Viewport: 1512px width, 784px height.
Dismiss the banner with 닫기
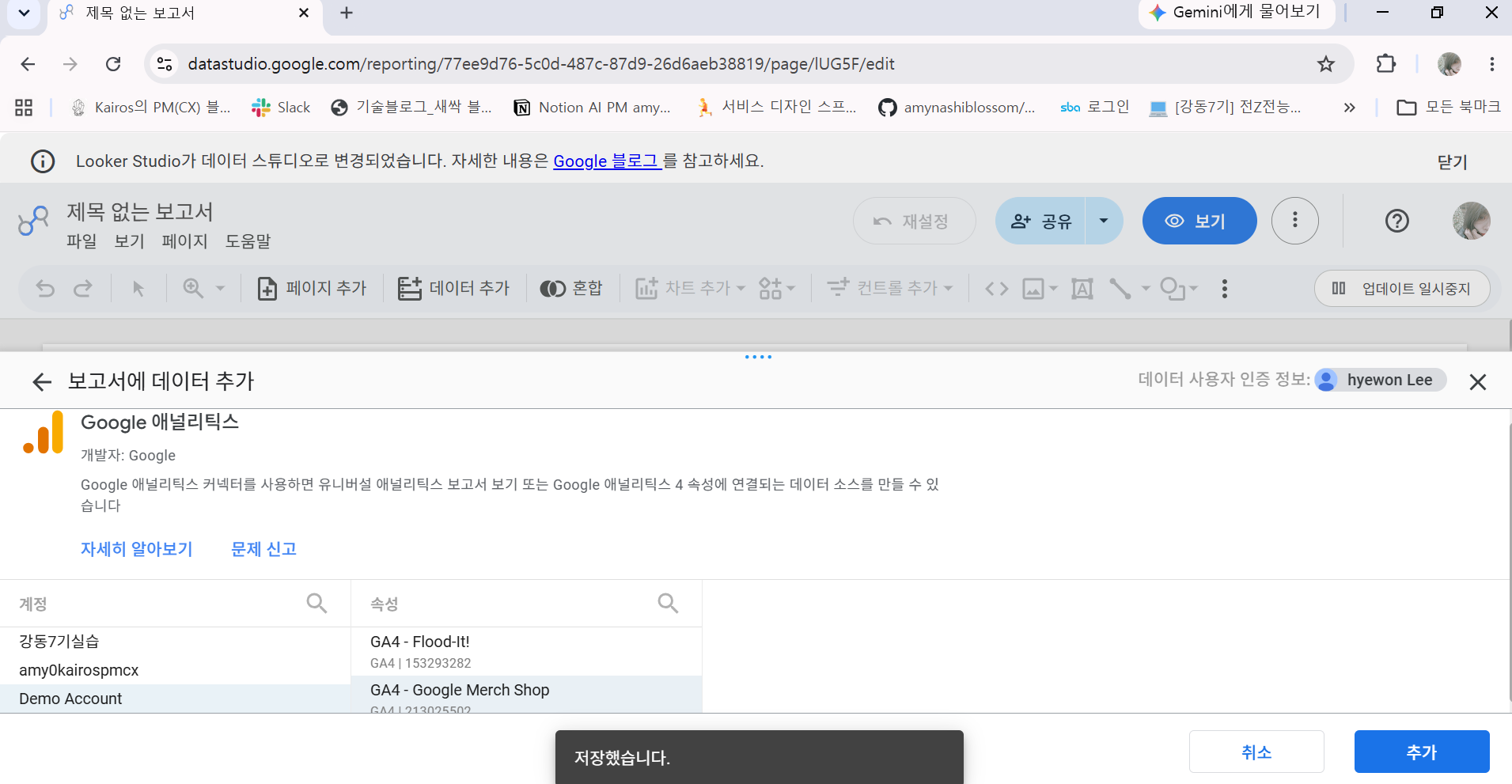pyautogui.click(x=1452, y=162)
